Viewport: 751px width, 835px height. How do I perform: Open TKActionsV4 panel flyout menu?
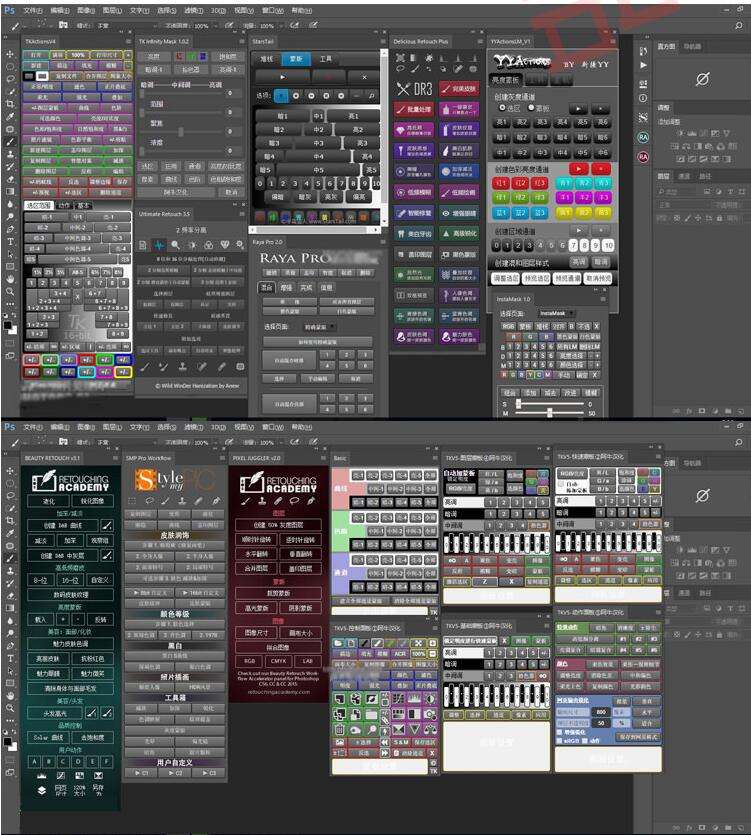point(128,41)
